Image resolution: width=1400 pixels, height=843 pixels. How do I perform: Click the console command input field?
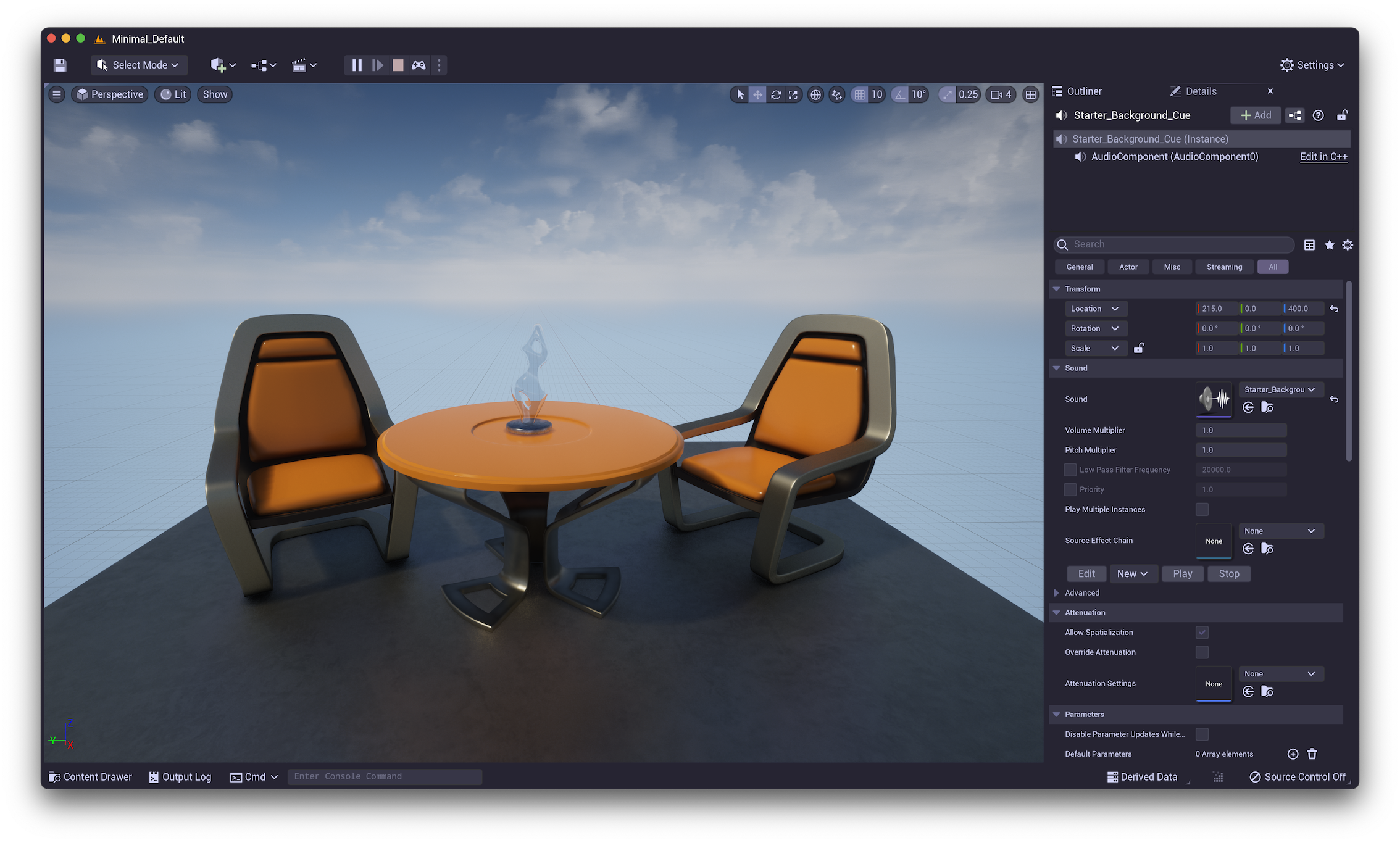coord(385,776)
